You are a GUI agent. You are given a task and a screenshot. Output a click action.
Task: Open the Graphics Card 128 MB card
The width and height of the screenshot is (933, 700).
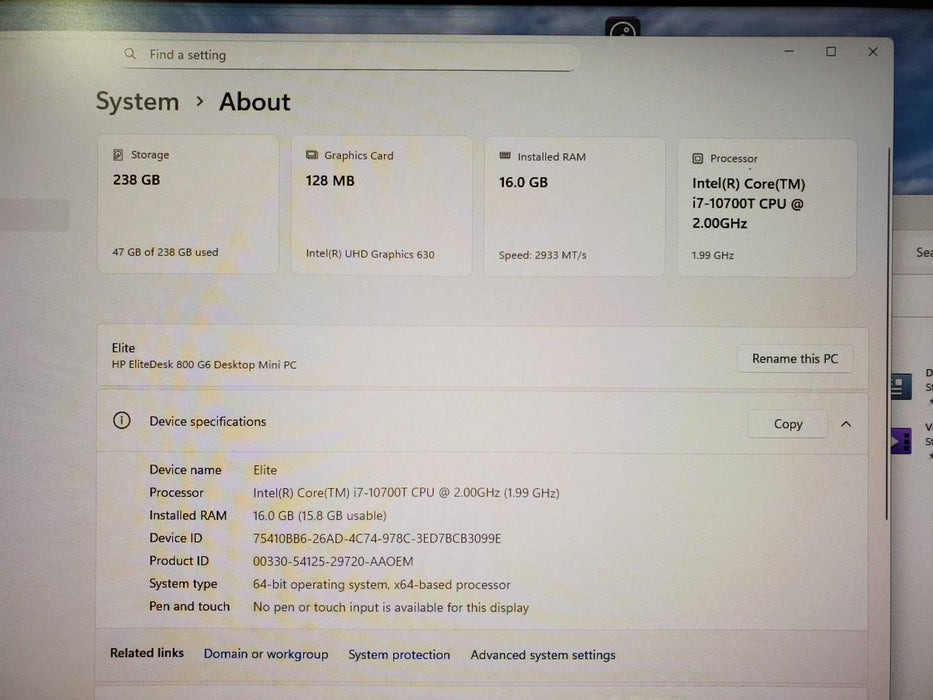[381, 205]
